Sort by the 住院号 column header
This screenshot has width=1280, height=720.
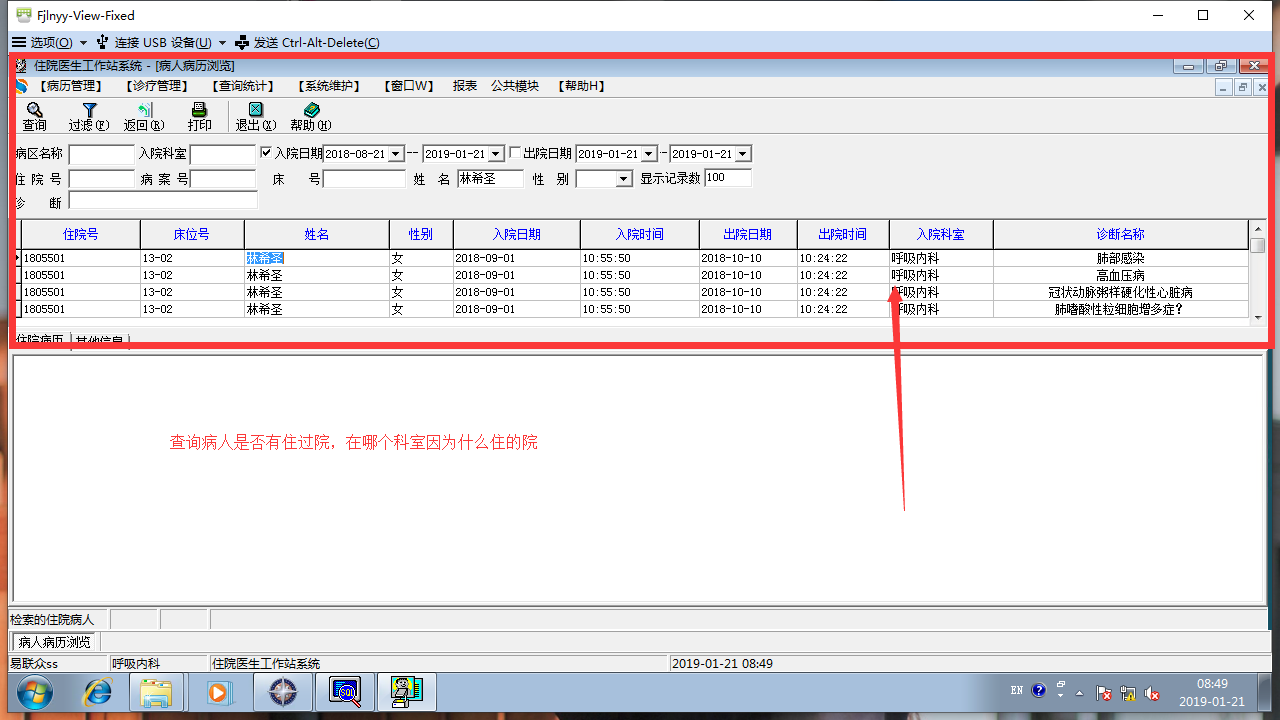pos(81,234)
